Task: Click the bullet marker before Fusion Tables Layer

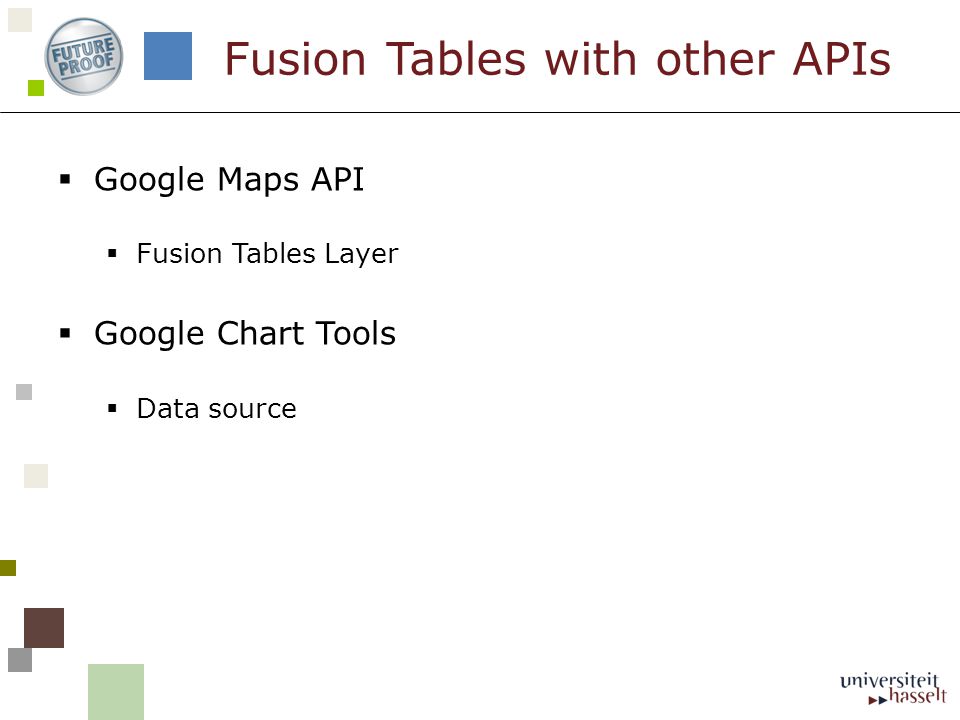Action: [x=112, y=253]
